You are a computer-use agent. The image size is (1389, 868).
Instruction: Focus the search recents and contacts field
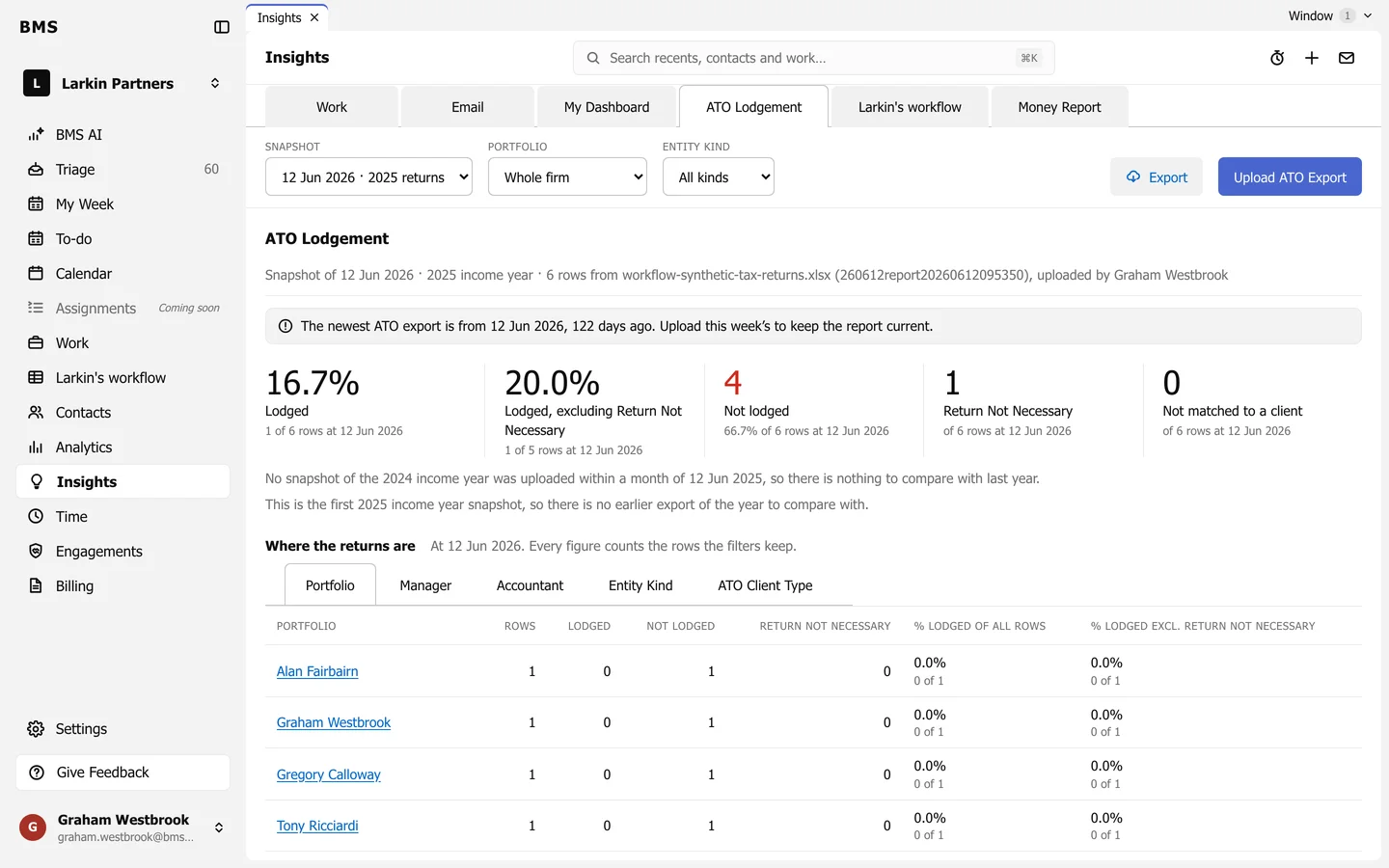coord(813,58)
